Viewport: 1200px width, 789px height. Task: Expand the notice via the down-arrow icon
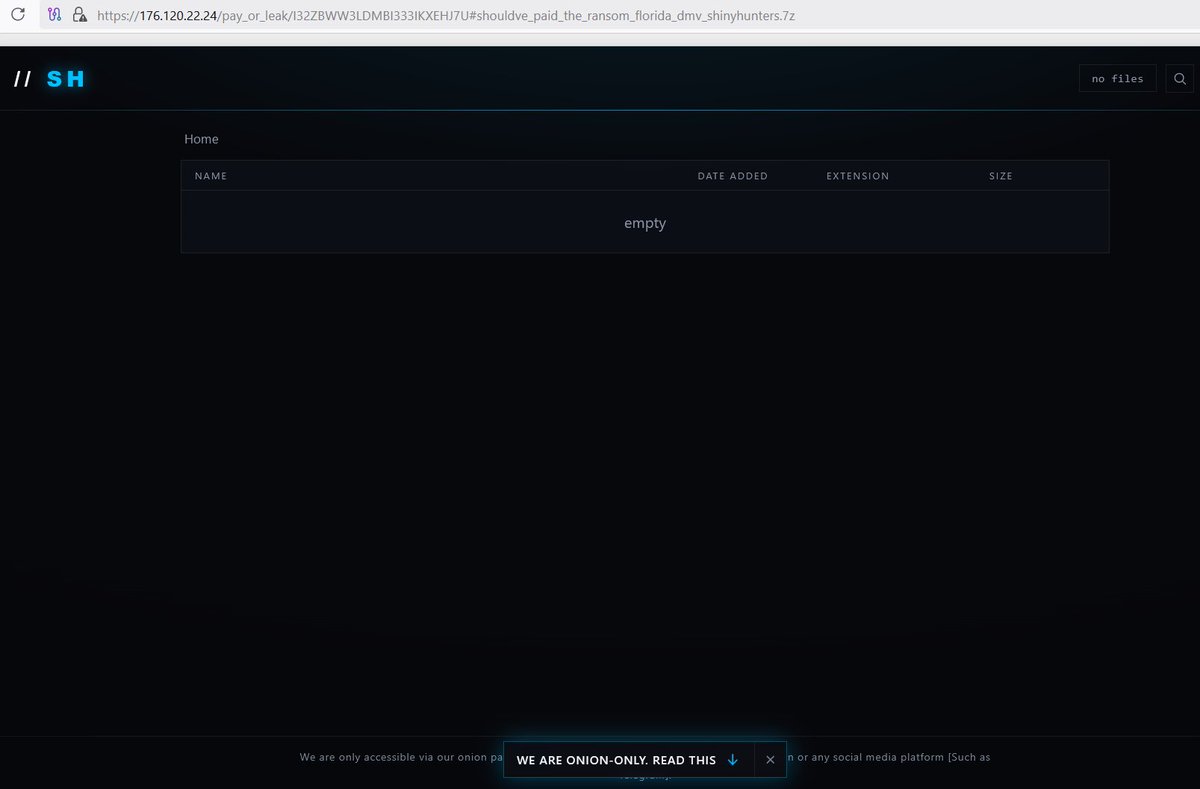733,760
